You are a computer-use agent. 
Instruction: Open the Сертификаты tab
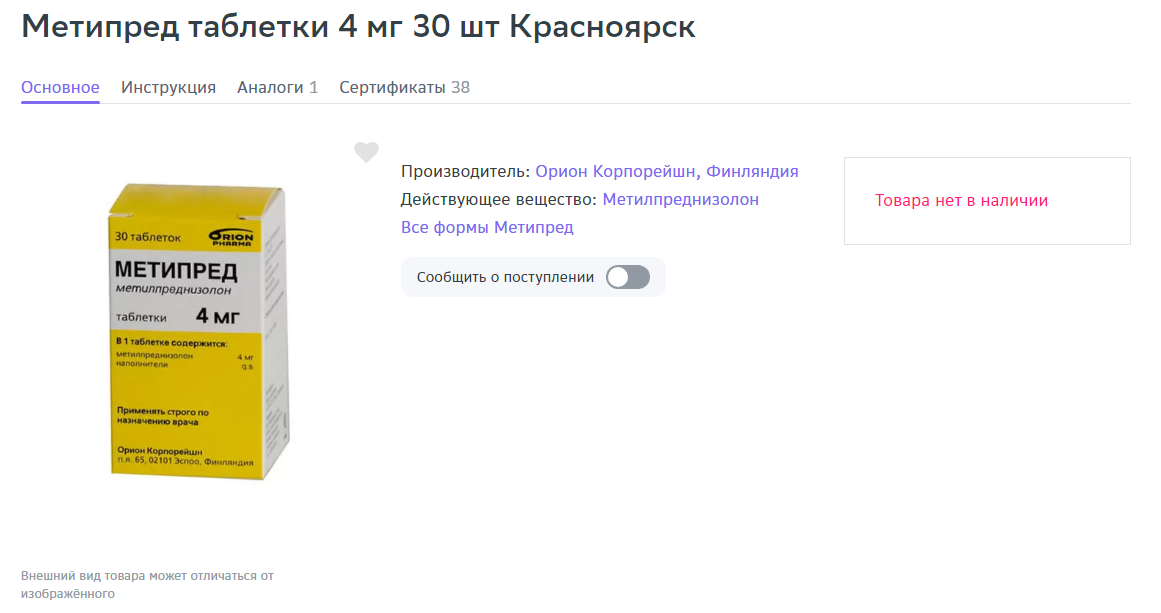point(404,87)
